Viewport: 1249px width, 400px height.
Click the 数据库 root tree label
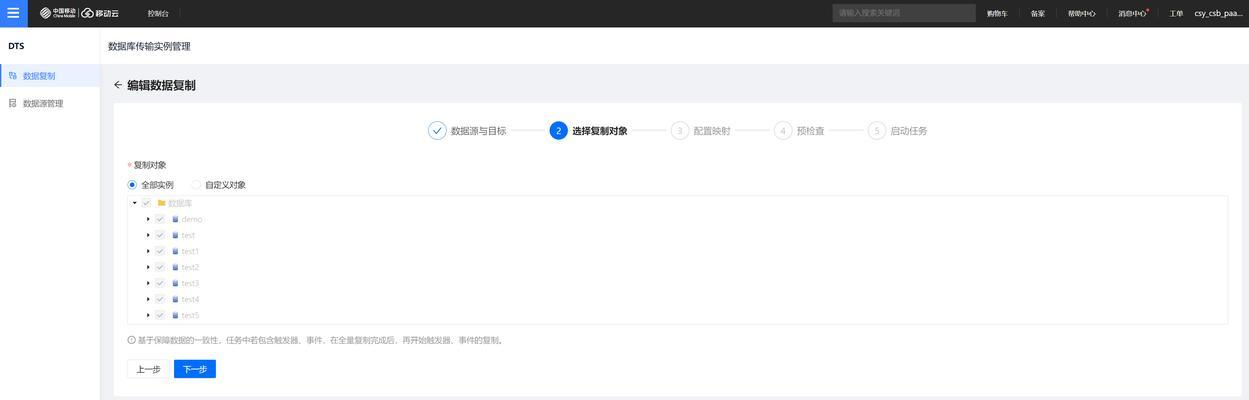point(180,203)
